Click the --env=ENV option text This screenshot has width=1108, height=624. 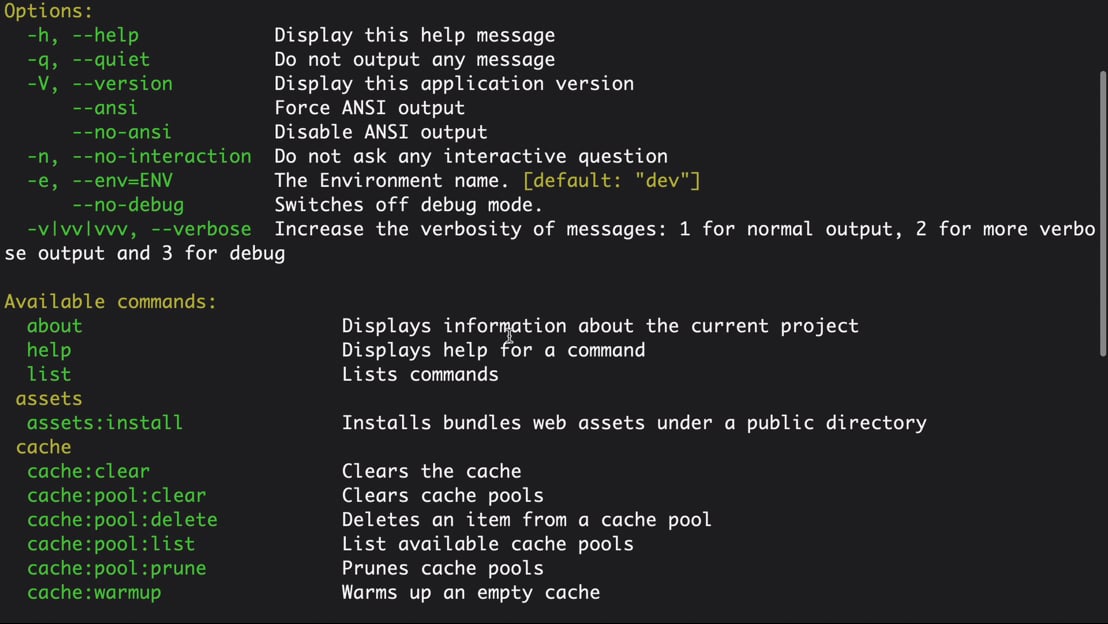point(122,181)
